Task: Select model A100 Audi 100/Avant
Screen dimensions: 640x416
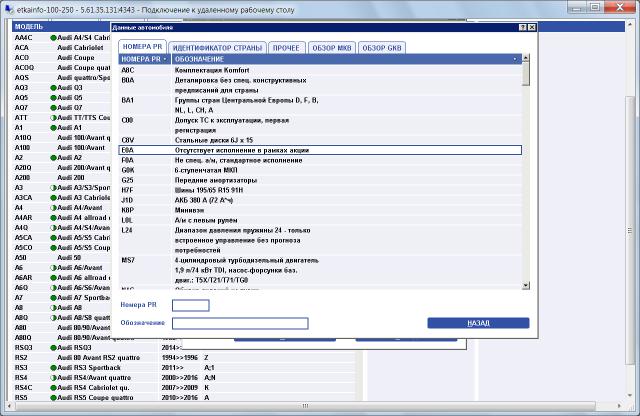Action: click(61, 148)
